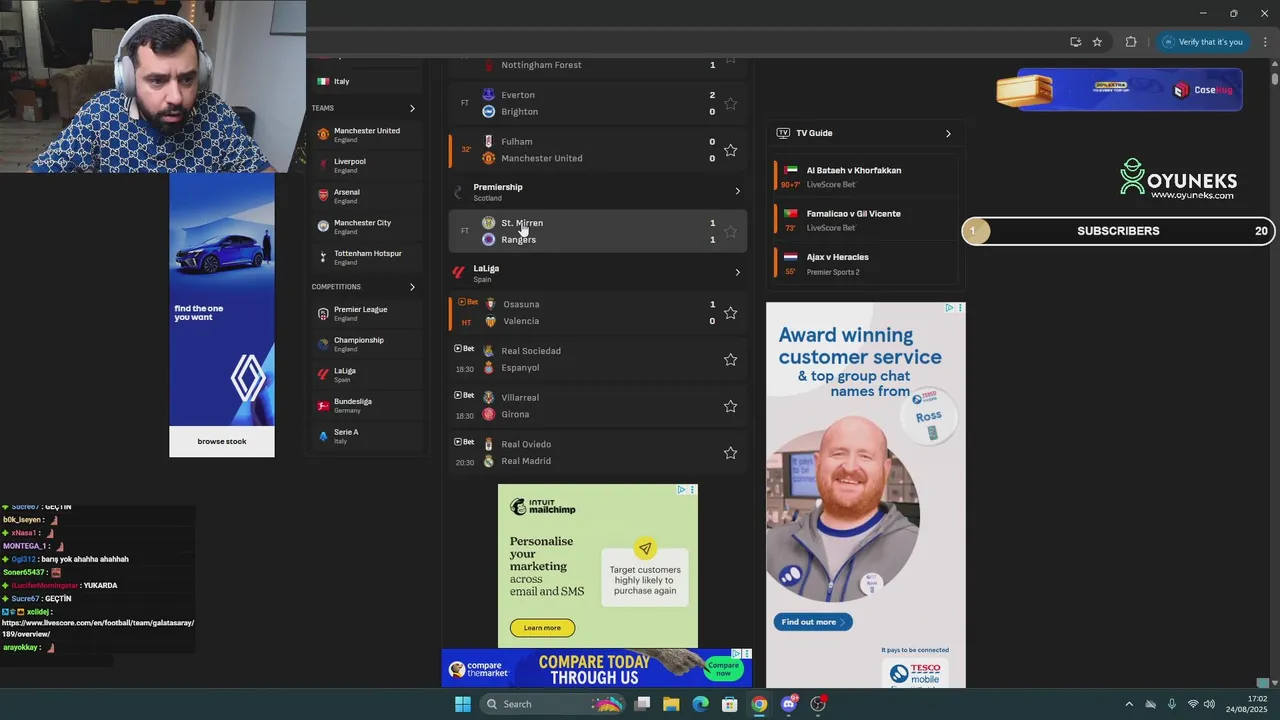1280x720 pixels.
Task: Open the Chrome three-dot menu
Action: (1265, 42)
